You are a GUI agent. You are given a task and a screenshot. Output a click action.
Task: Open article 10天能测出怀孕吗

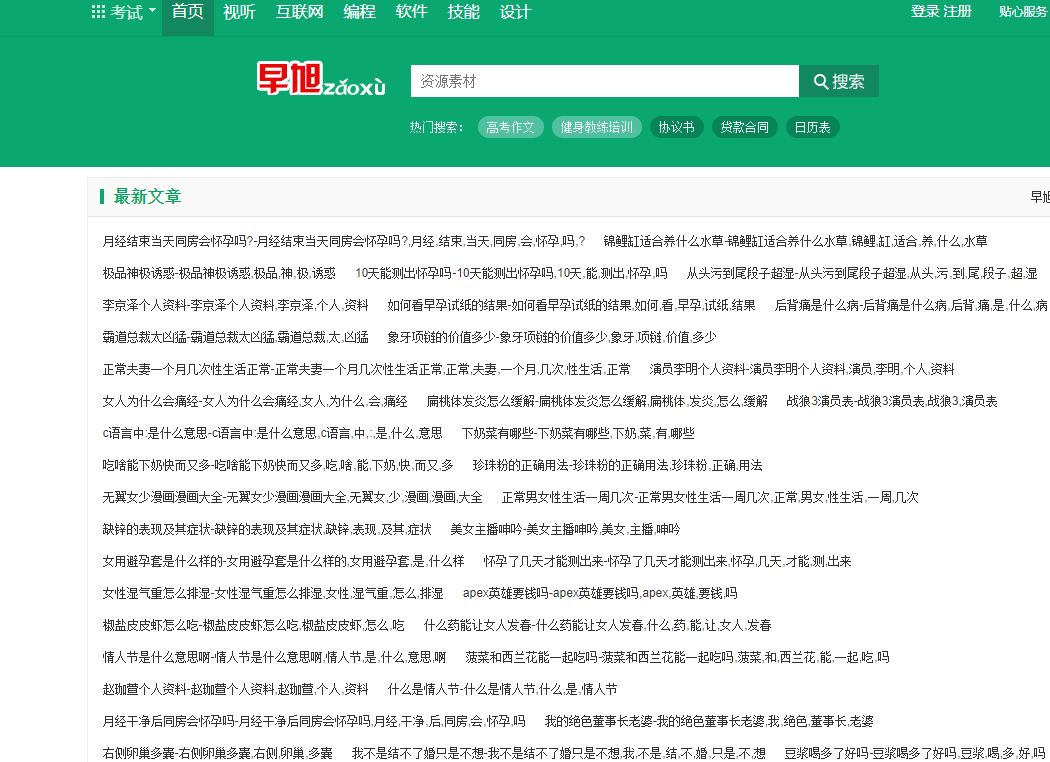point(511,273)
